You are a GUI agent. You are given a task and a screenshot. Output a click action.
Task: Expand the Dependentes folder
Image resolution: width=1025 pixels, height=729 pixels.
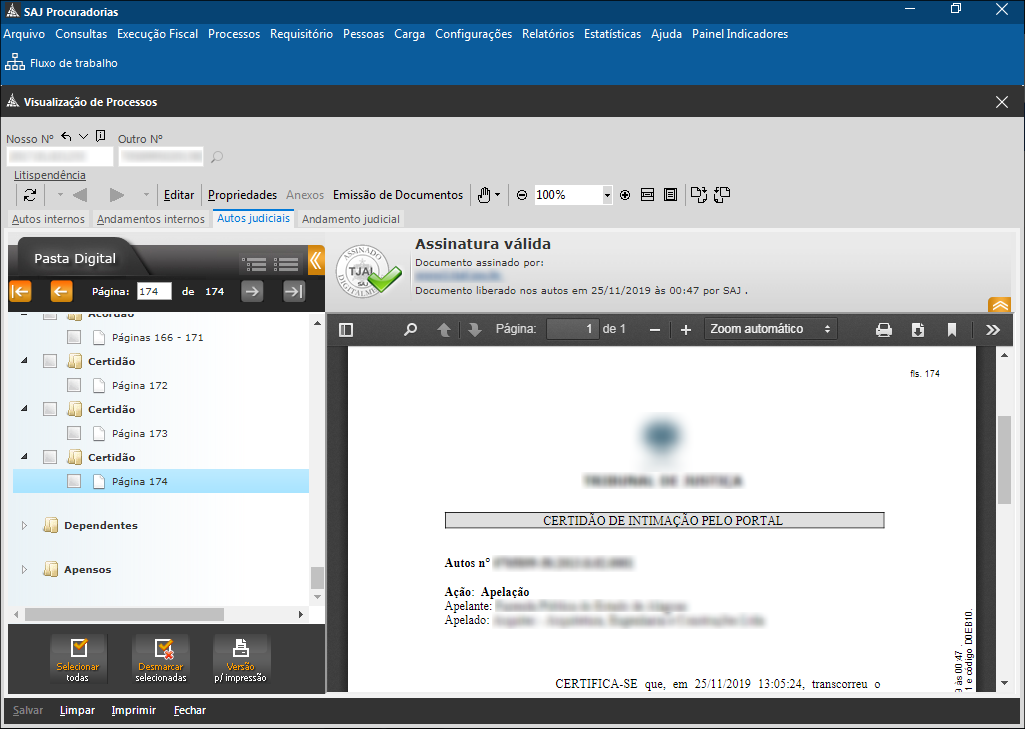point(25,525)
